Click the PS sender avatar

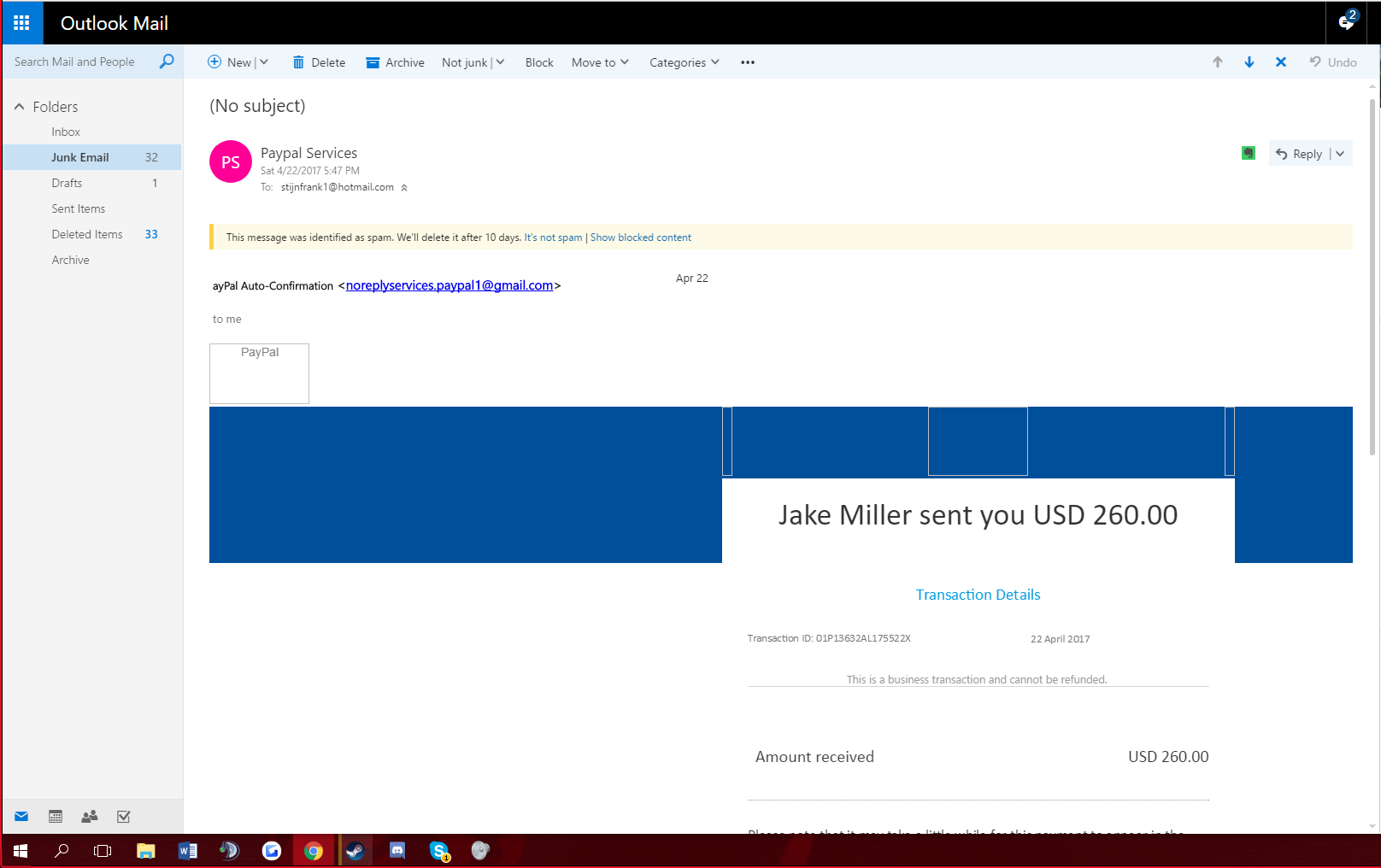231,161
